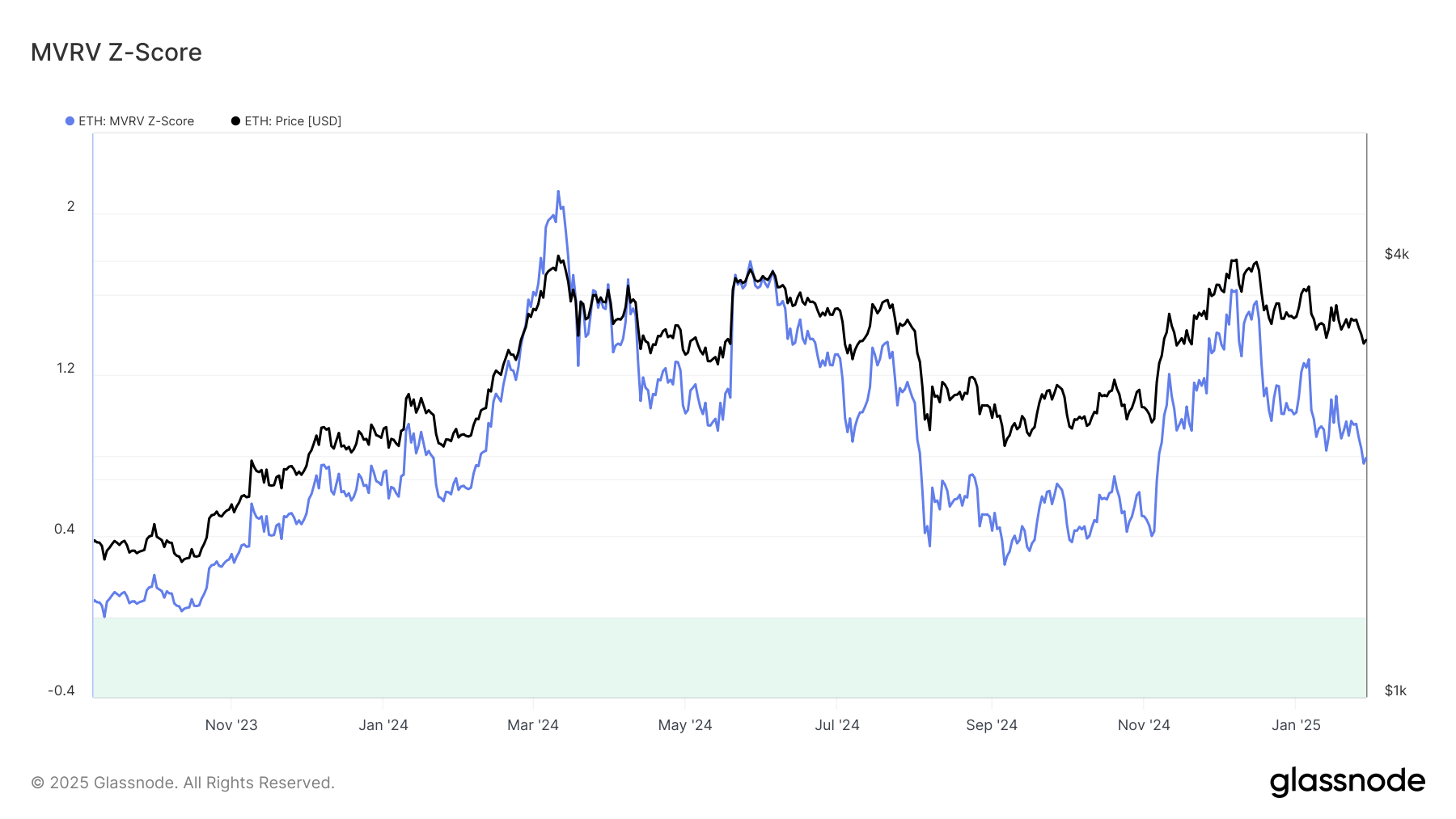1456x819 pixels.
Task: Open the glassnode logo
Action: (x=1348, y=782)
